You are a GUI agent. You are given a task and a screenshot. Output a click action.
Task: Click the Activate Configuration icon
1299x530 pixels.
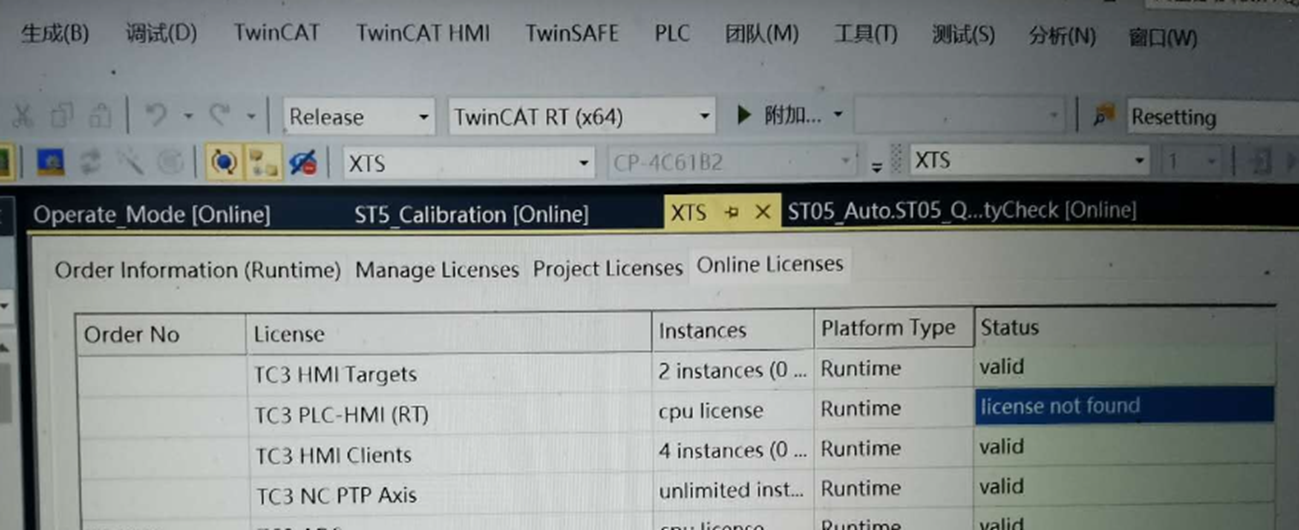coord(5,162)
